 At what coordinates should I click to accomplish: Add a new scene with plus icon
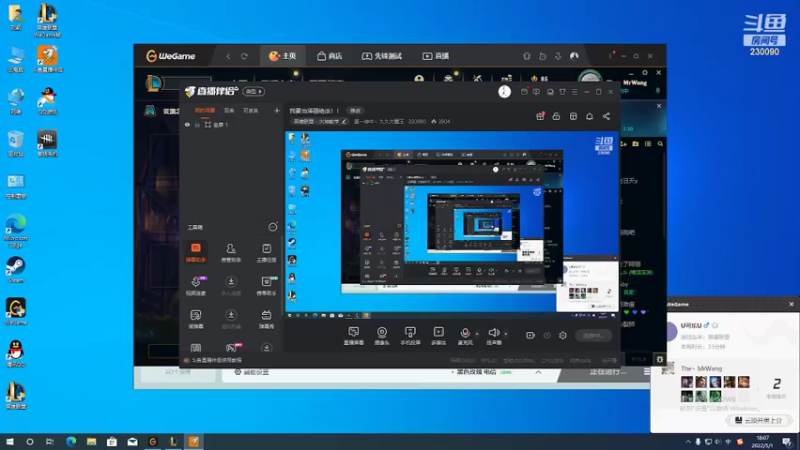[277, 110]
